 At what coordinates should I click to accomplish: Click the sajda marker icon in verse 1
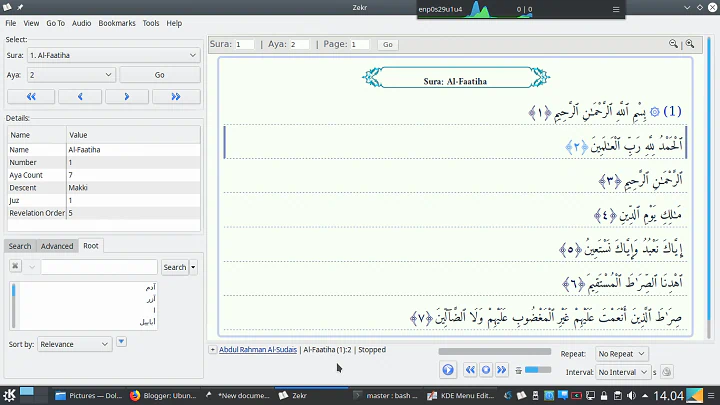click(655, 112)
